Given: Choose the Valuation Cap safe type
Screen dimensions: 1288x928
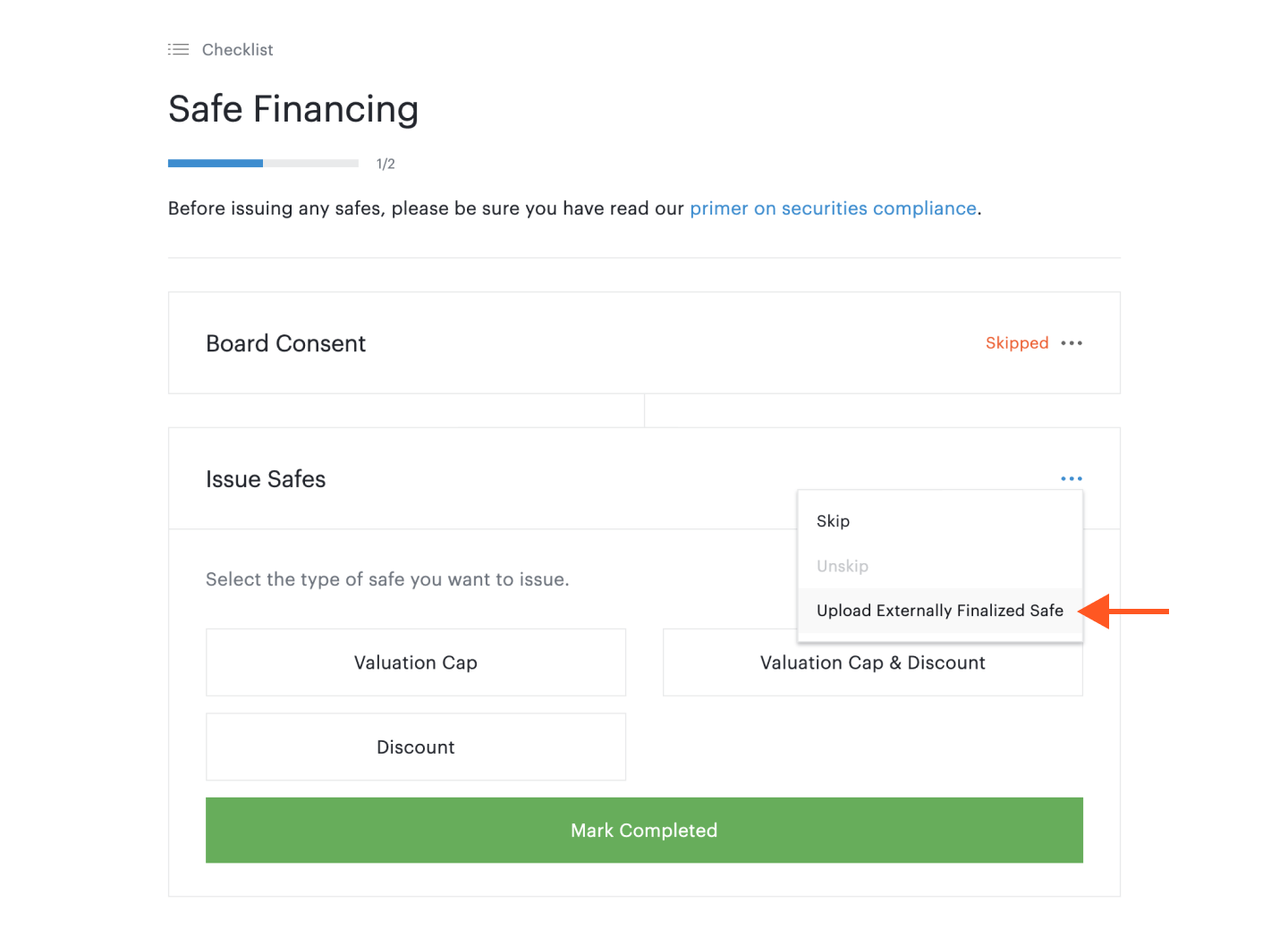Looking at the screenshot, I should click(x=415, y=662).
